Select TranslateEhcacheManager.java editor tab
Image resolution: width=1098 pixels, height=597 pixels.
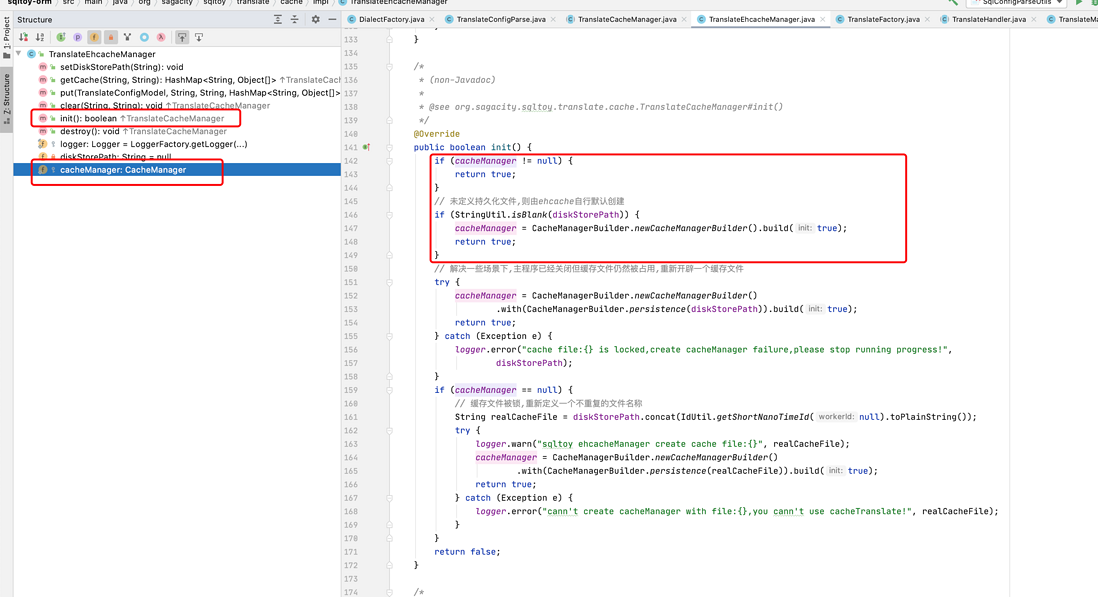(x=761, y=20)
